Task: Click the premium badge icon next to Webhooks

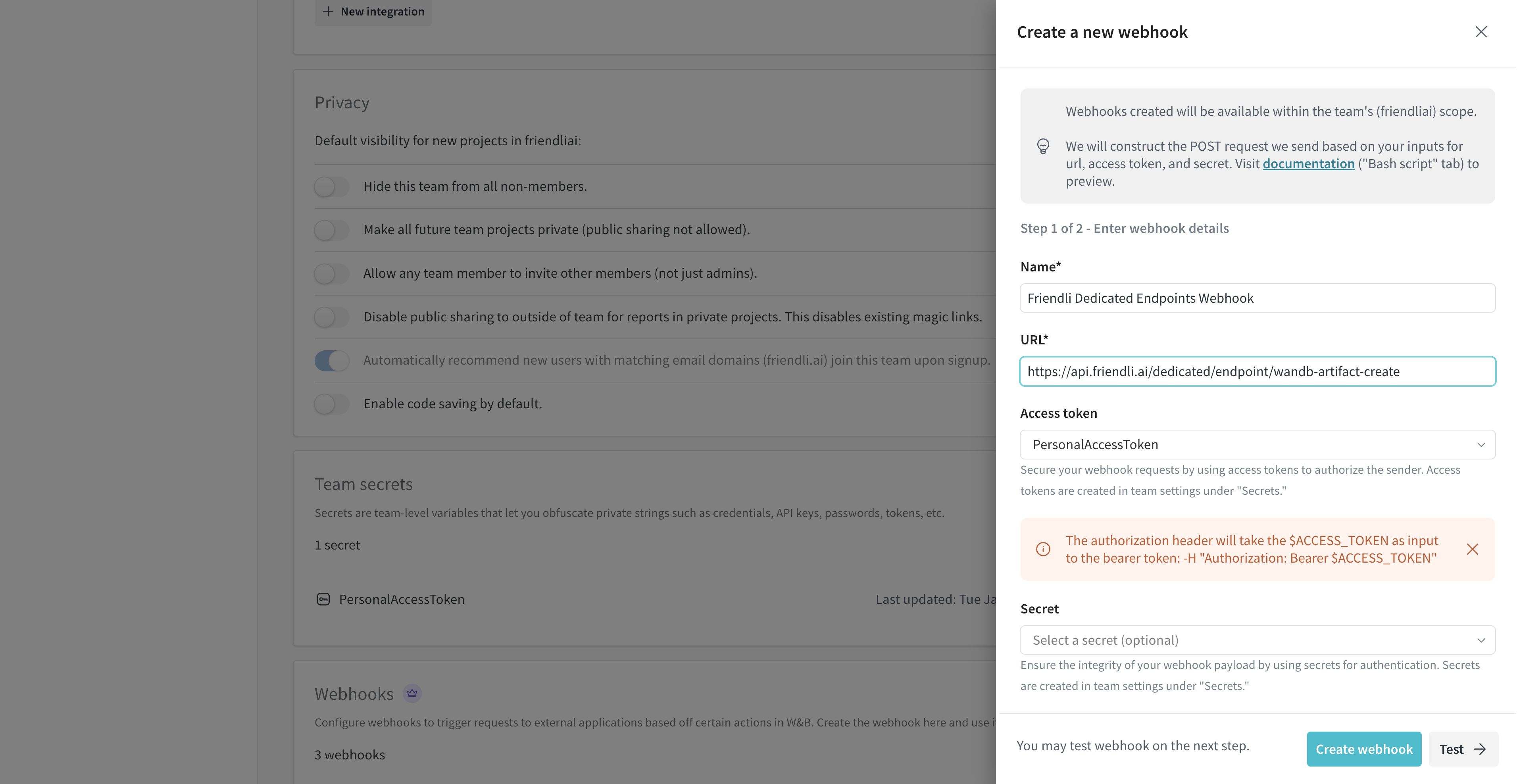Action: click(x=411, y=693)
